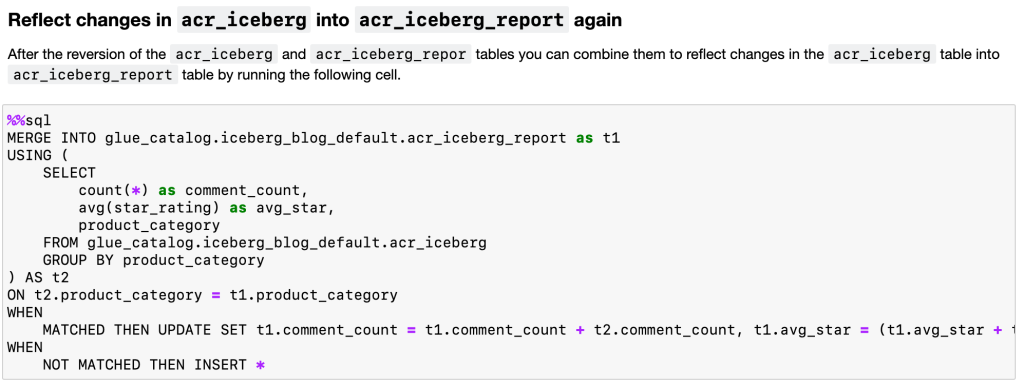This screenshot has height=387, width=1024.
Task: Click the ON t2.product_category join condition line
Action: [202, 295]
